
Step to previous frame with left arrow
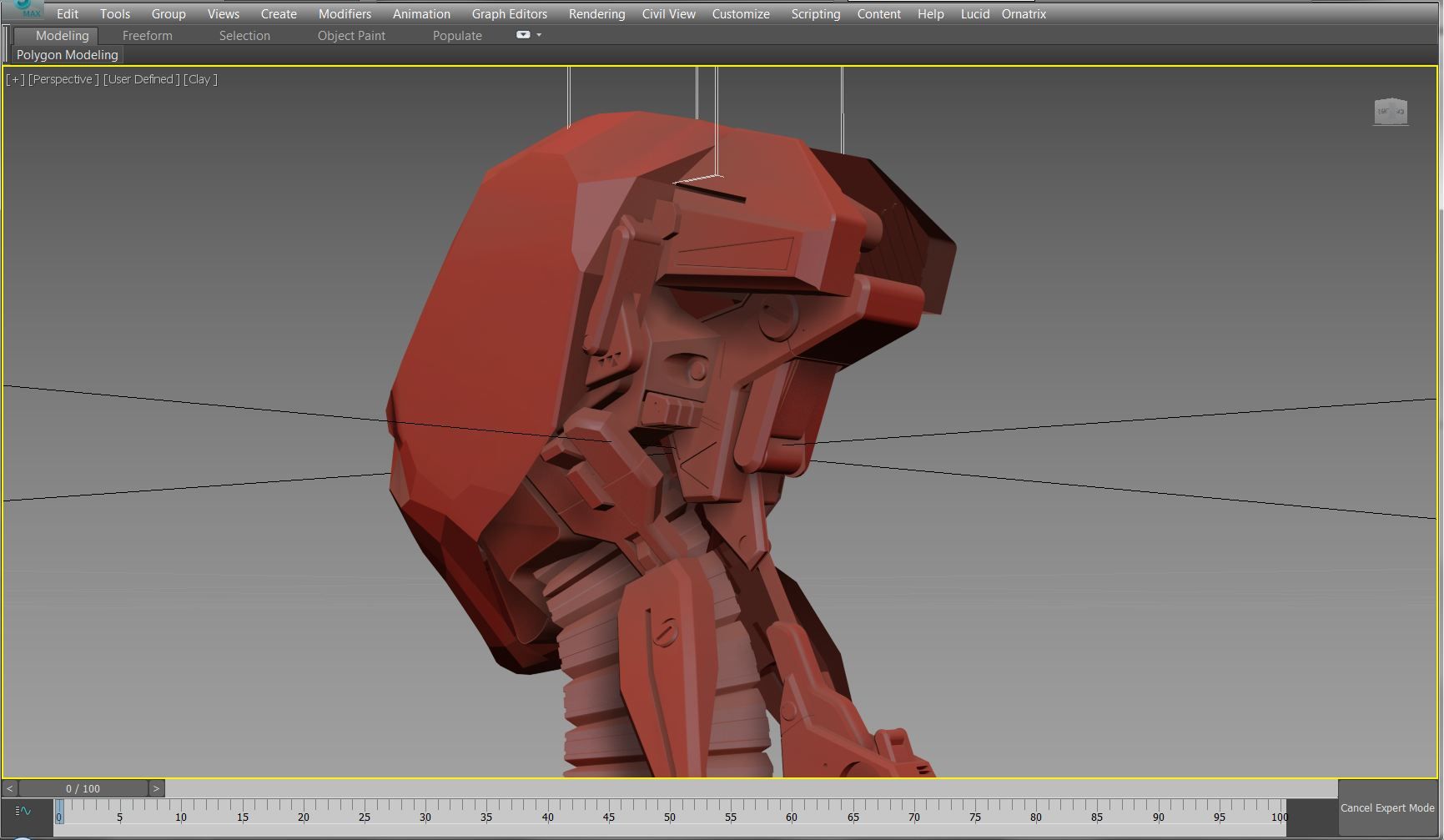pos(10,788)
